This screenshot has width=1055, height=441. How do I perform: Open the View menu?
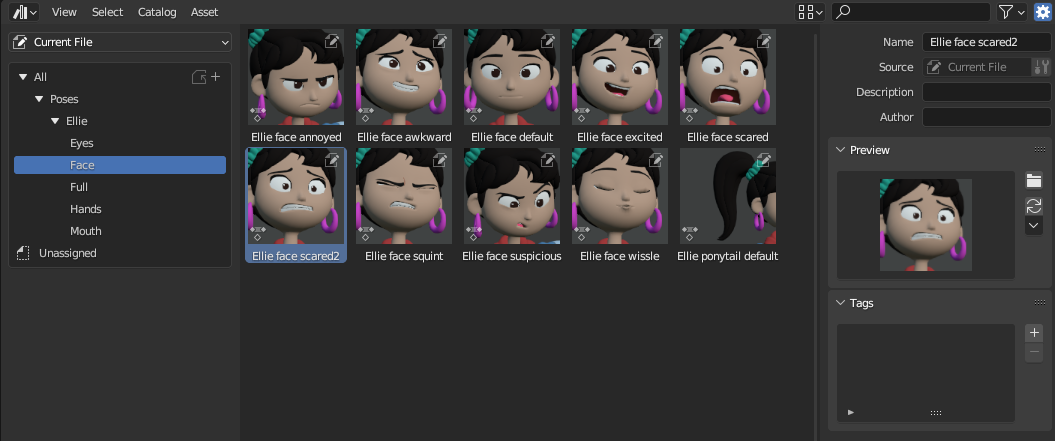pos(64,12)
